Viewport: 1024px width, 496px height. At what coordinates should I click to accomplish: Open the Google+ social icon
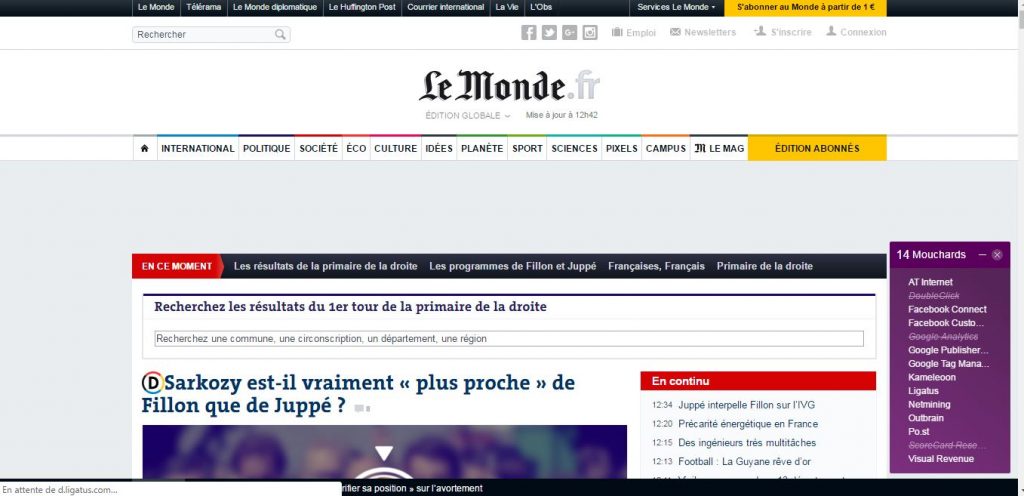(569, 33)
